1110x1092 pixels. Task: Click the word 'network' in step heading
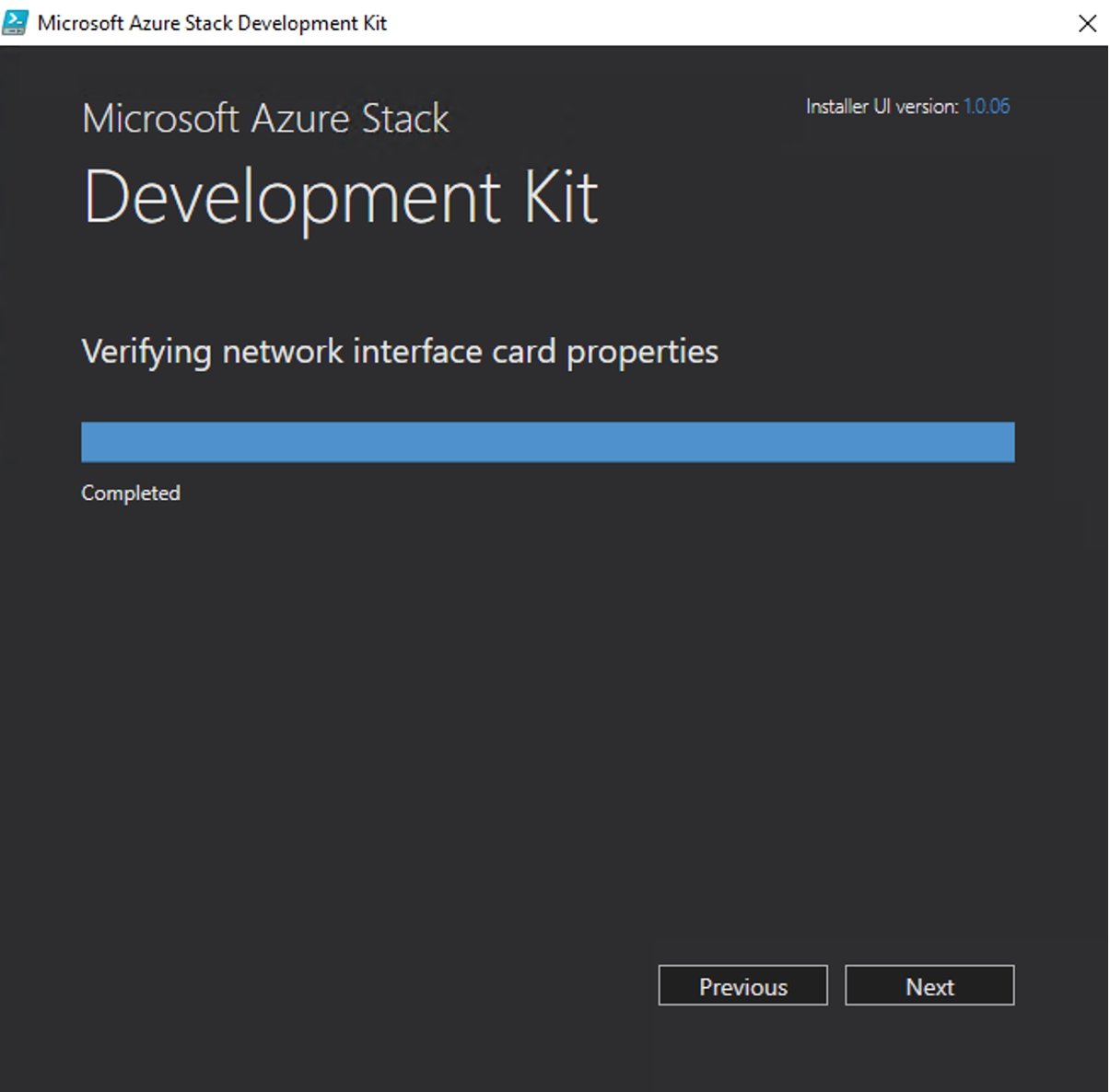tap(283, 352)
